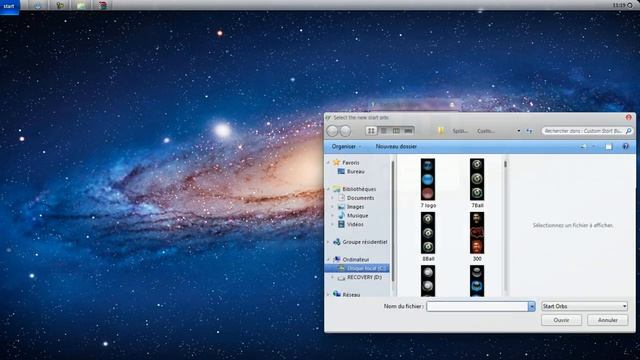Expand the Vidéos library arrow

[x=333, y=224]
